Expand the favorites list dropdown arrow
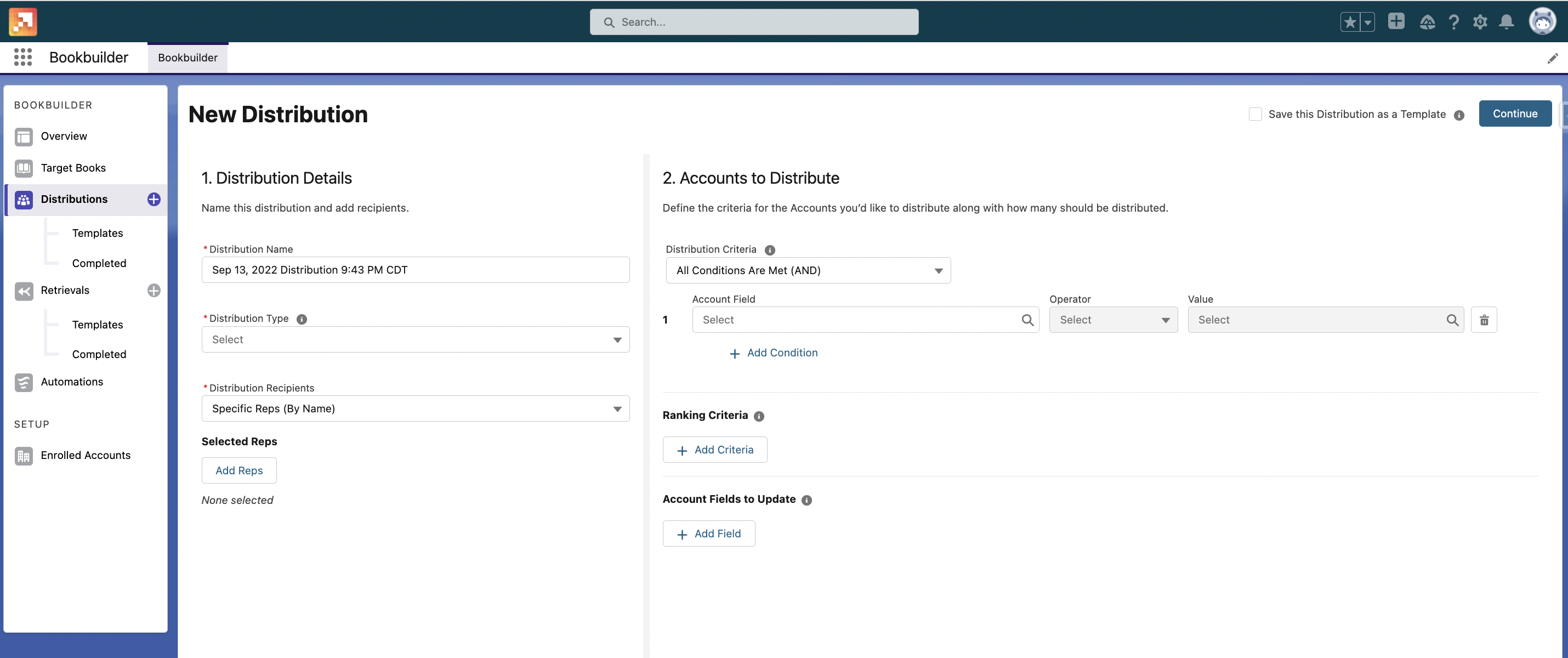The image size is (1568, 658). click(x=1367, y=22)
